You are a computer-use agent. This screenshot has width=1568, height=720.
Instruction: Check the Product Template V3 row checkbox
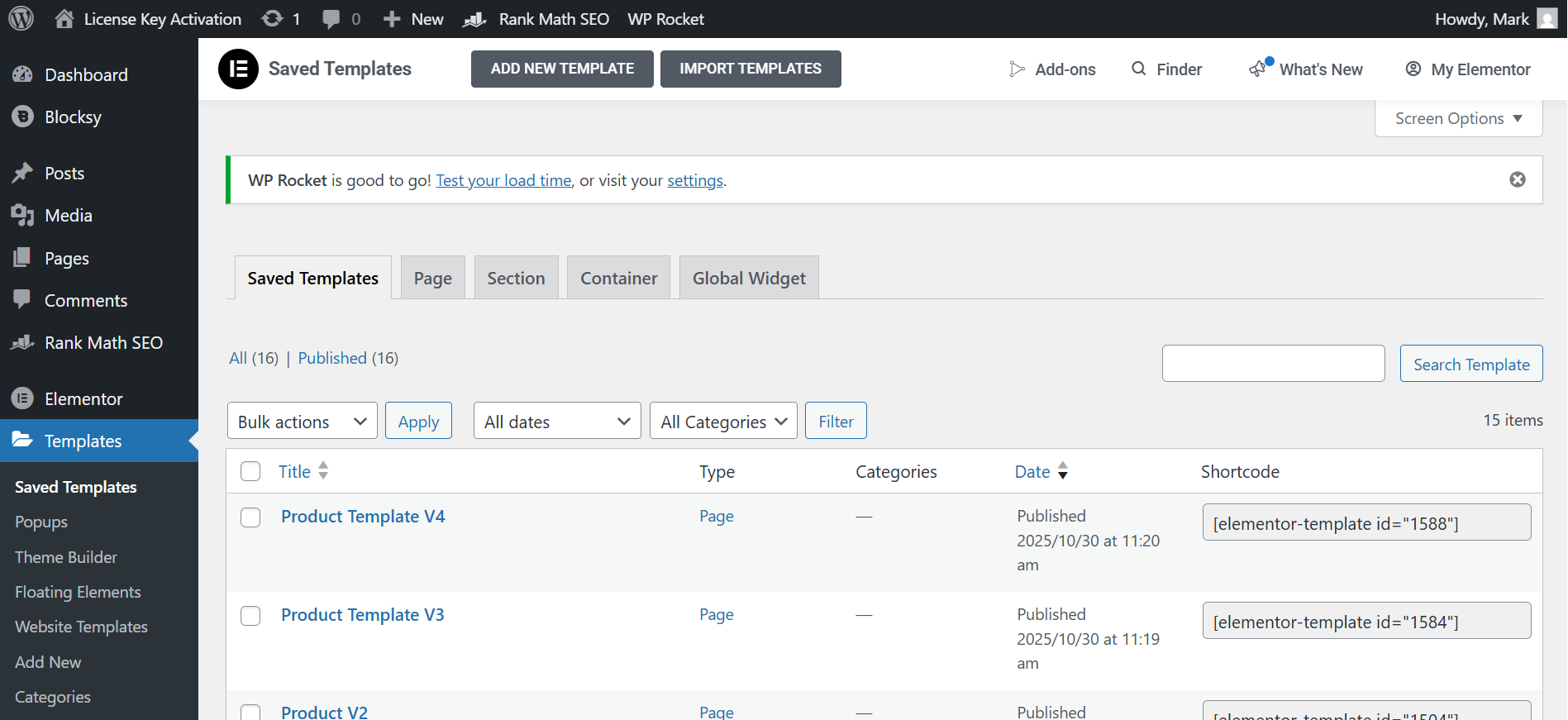point(250,616)
